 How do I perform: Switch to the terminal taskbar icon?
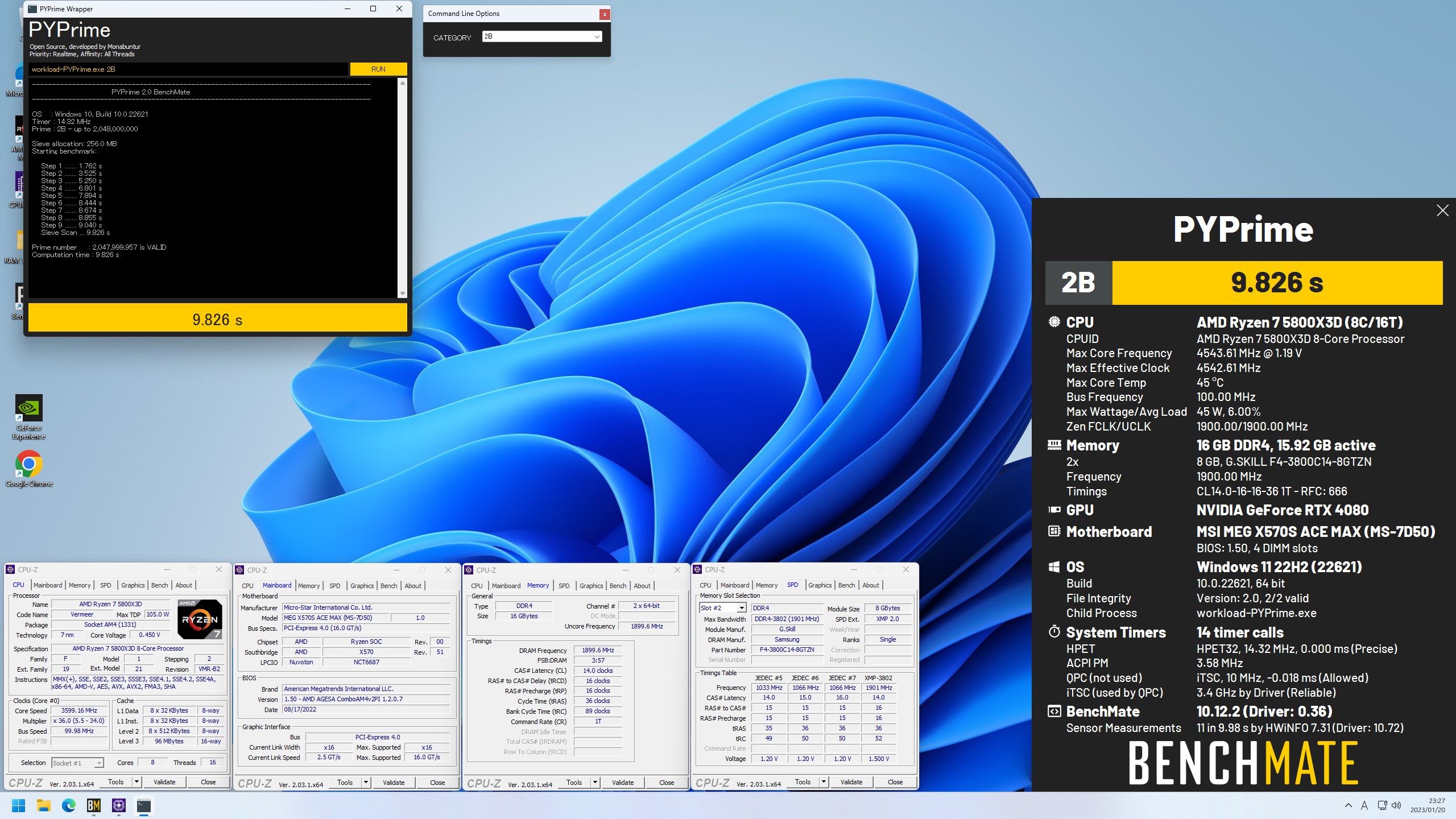tap(144, 805)
